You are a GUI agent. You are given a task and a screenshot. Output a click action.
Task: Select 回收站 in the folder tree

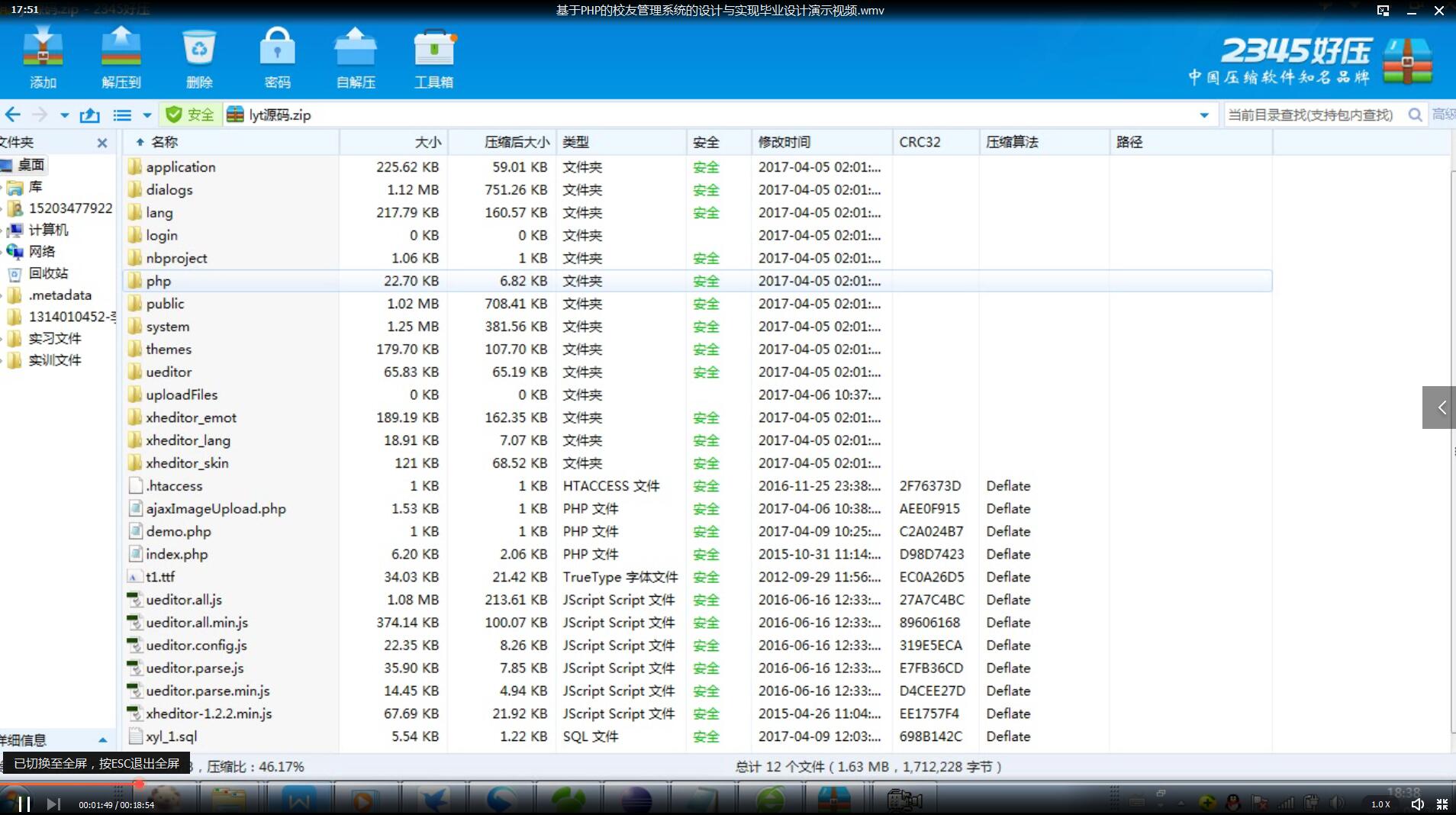click(48, 273)
